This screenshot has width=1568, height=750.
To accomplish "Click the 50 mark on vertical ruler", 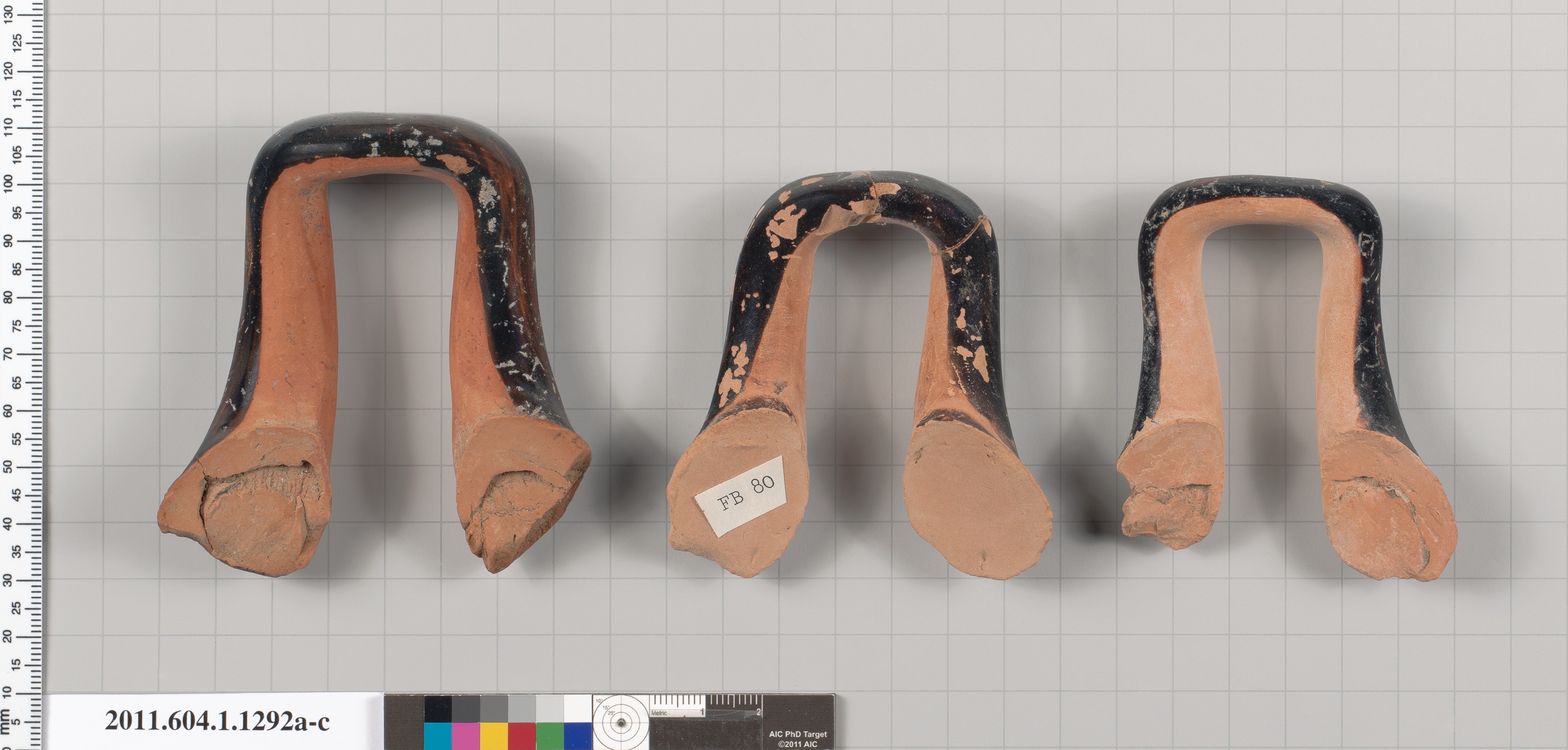I will 9,467.
